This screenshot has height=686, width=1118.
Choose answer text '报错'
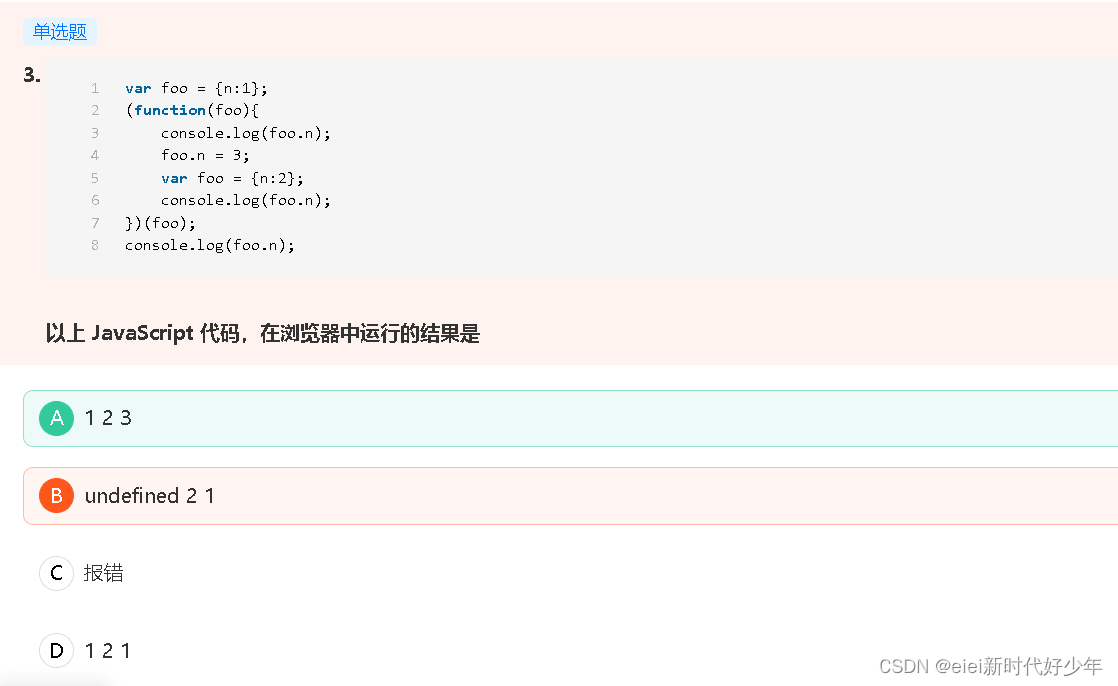[x=103, y=573]
